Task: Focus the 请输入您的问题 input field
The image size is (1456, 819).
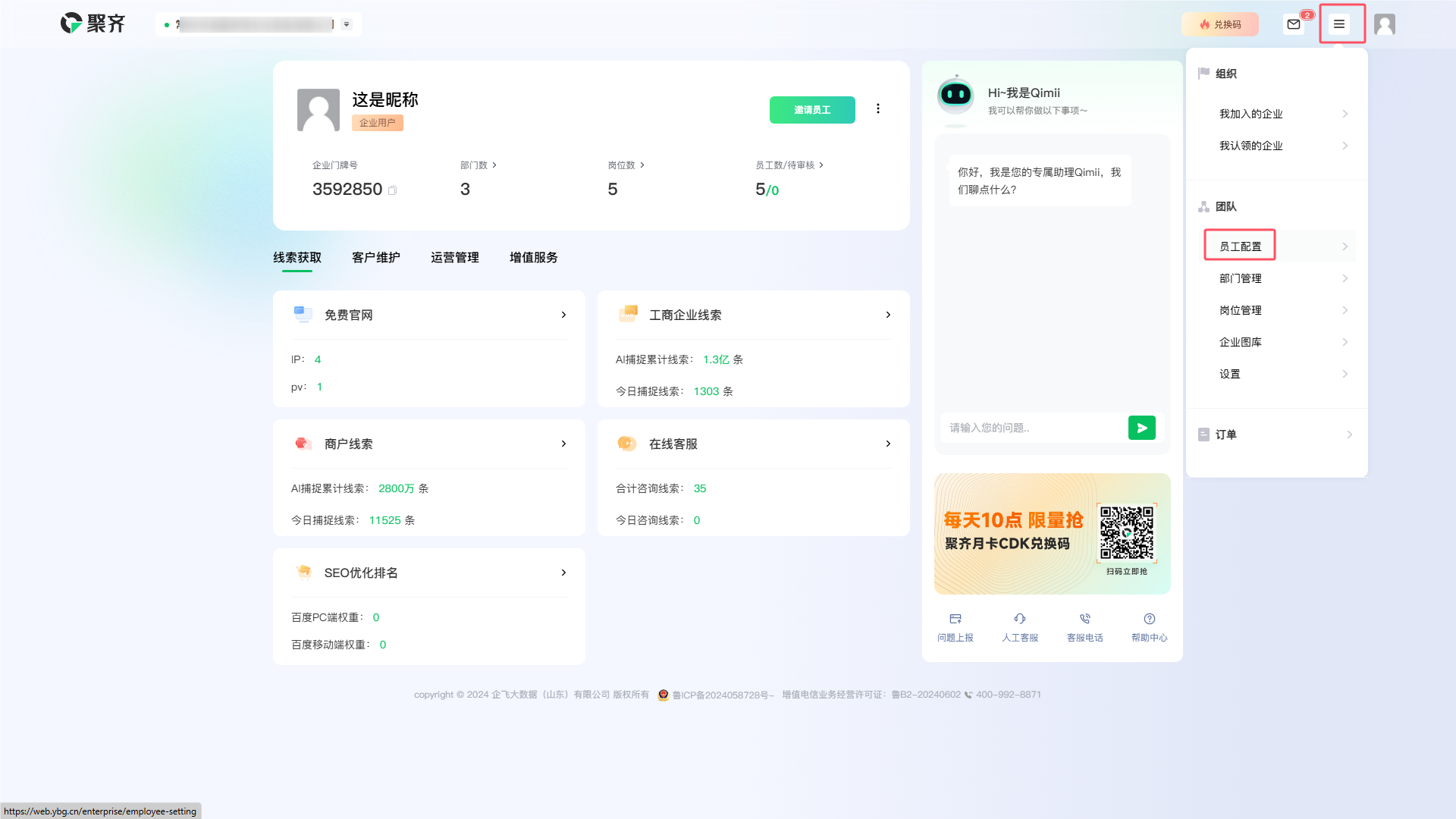Action: pyautogui.click(x=1033, y=428)
